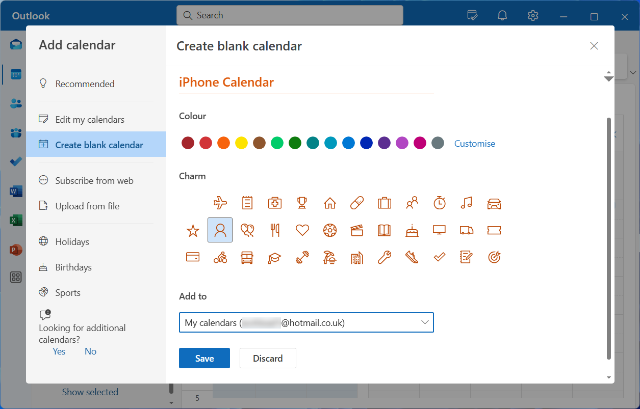Viewport: 640px width, 409px height.
Task: Pick the dark red colour swatch
Action: point(188,143)
